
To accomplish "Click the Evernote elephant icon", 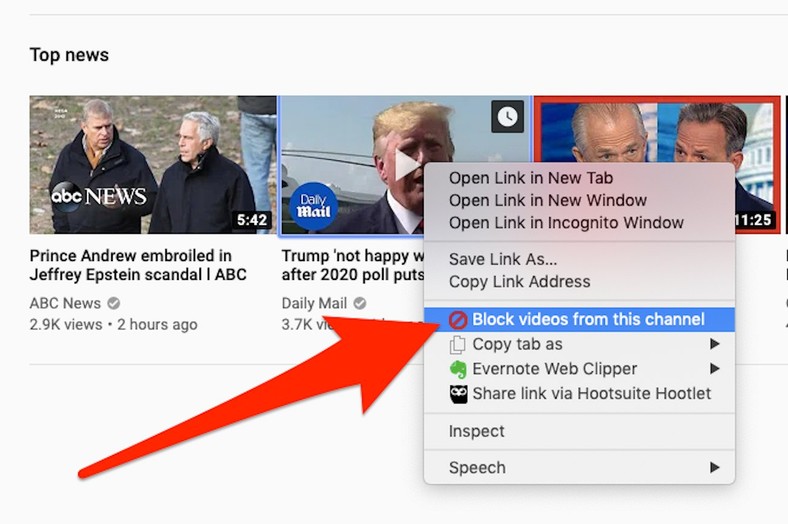I will click(x=458, y=369).
